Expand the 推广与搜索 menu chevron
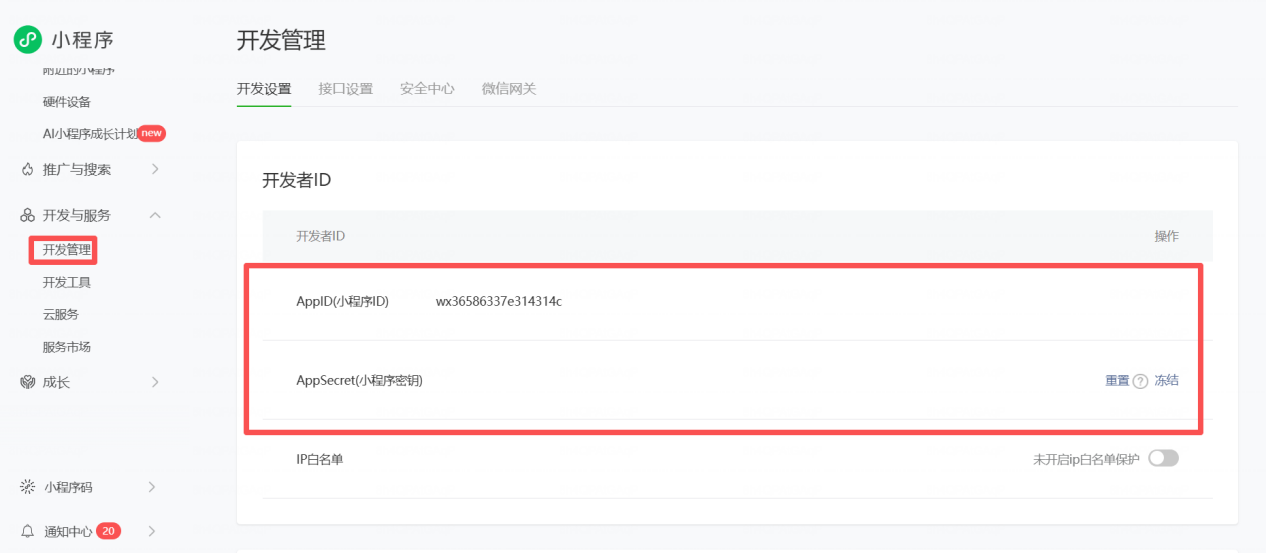This screenshot has width=1266, height=553. pos(155,169)
